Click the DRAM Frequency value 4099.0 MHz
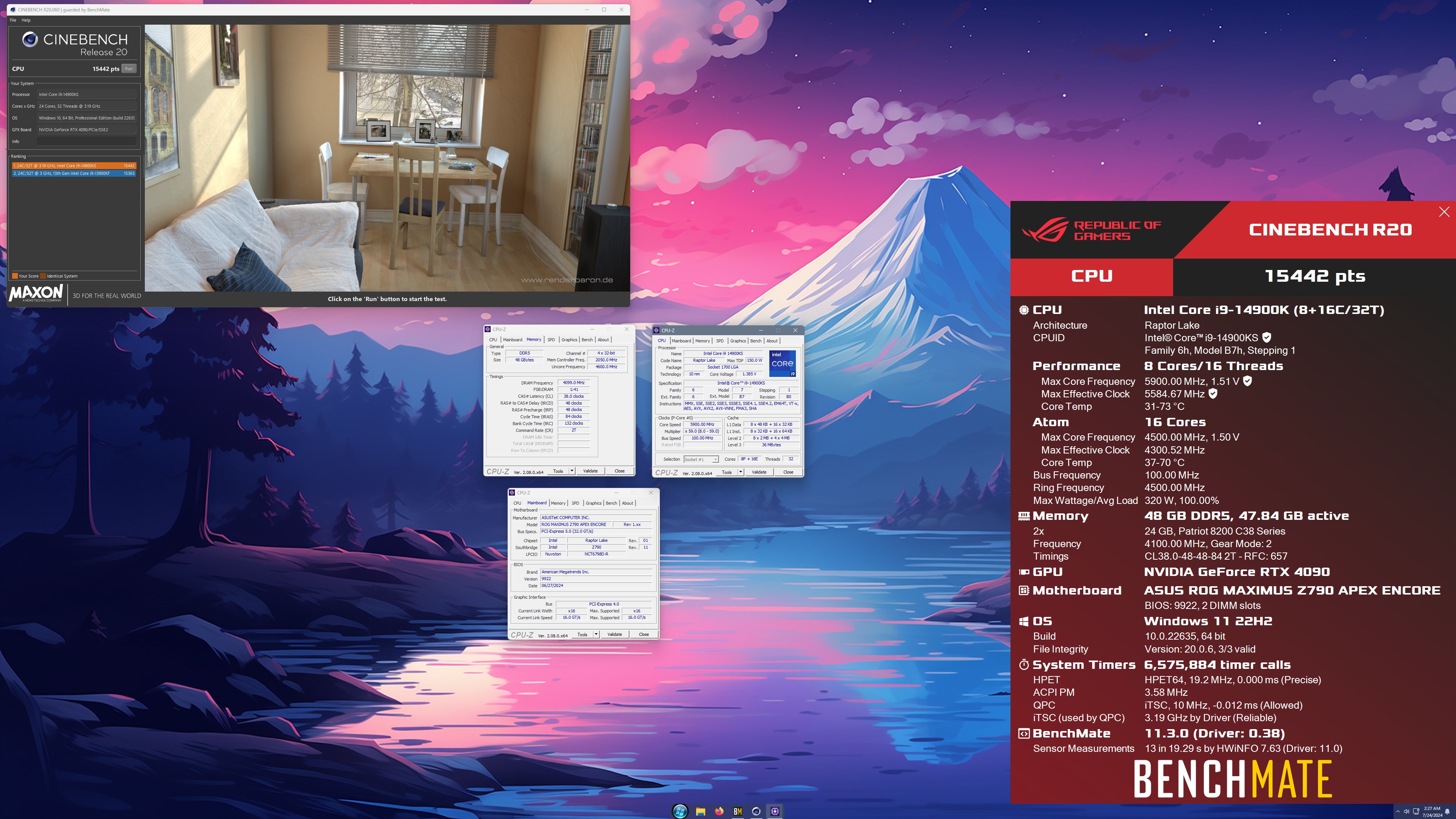The width and height of the screenshot is (1456, 819). (x=574, y=383)
